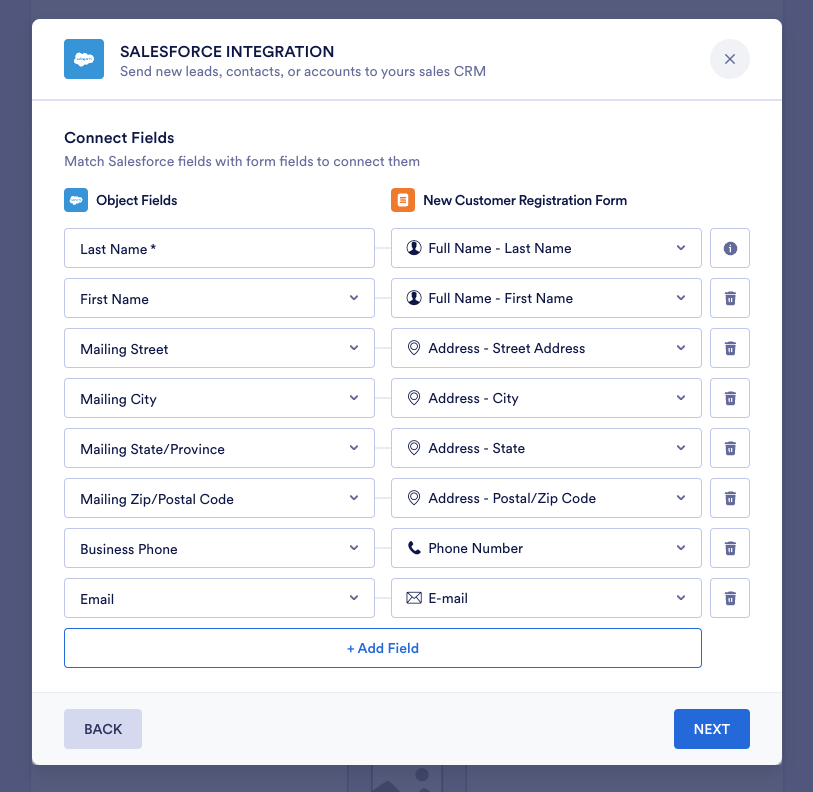Screen dimensions: 813x792
Task: Go back with the BACK button
Action: pyautogui.click(x=103, y=729)
